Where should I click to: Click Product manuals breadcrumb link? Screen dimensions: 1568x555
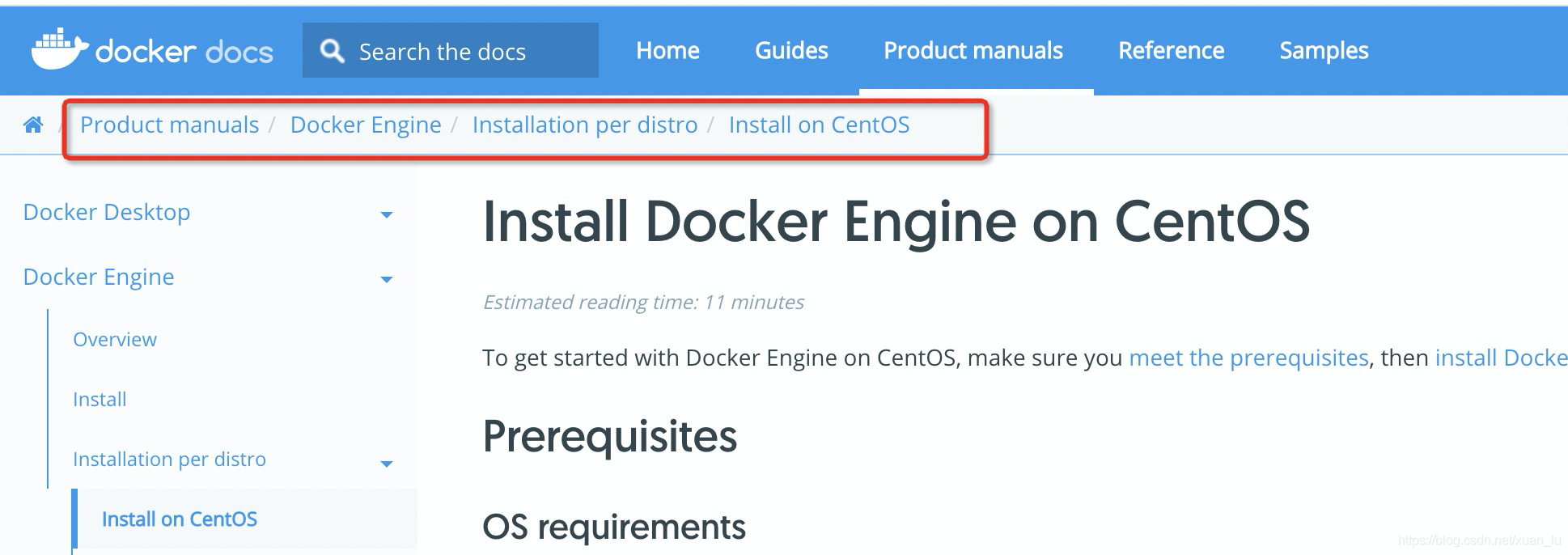169,125
